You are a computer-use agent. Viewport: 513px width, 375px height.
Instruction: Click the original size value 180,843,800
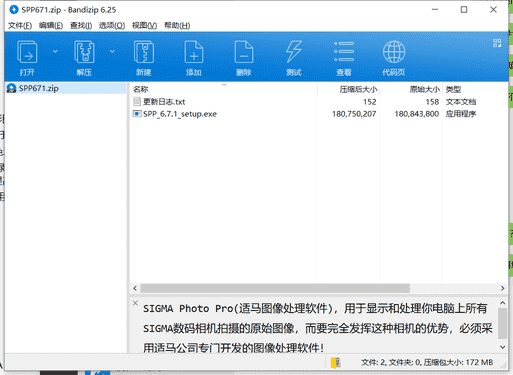tap(417, 114)
